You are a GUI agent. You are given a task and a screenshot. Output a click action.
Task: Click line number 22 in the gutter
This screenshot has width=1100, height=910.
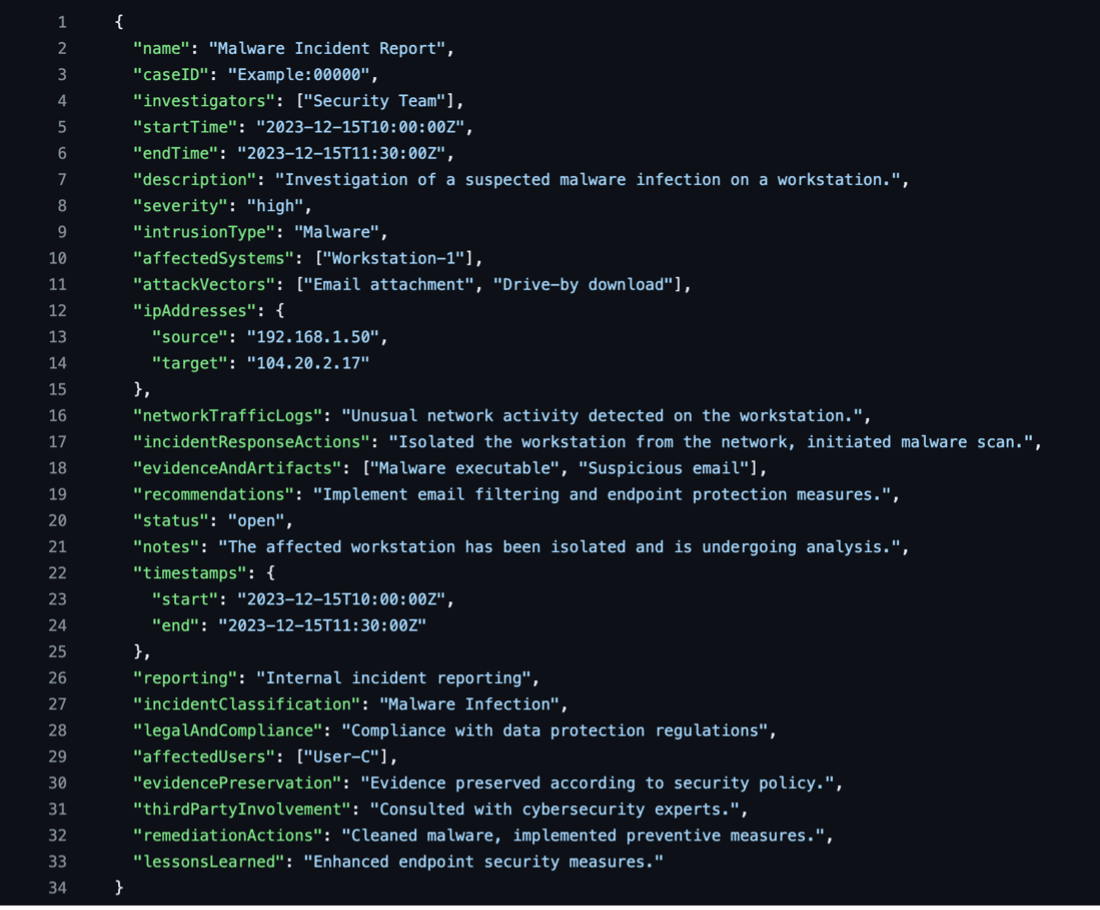tap(57, 573)
